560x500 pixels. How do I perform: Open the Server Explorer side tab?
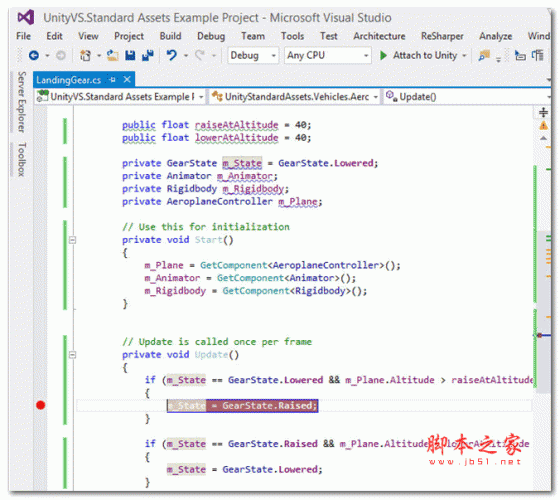click(x=21, y=102)
